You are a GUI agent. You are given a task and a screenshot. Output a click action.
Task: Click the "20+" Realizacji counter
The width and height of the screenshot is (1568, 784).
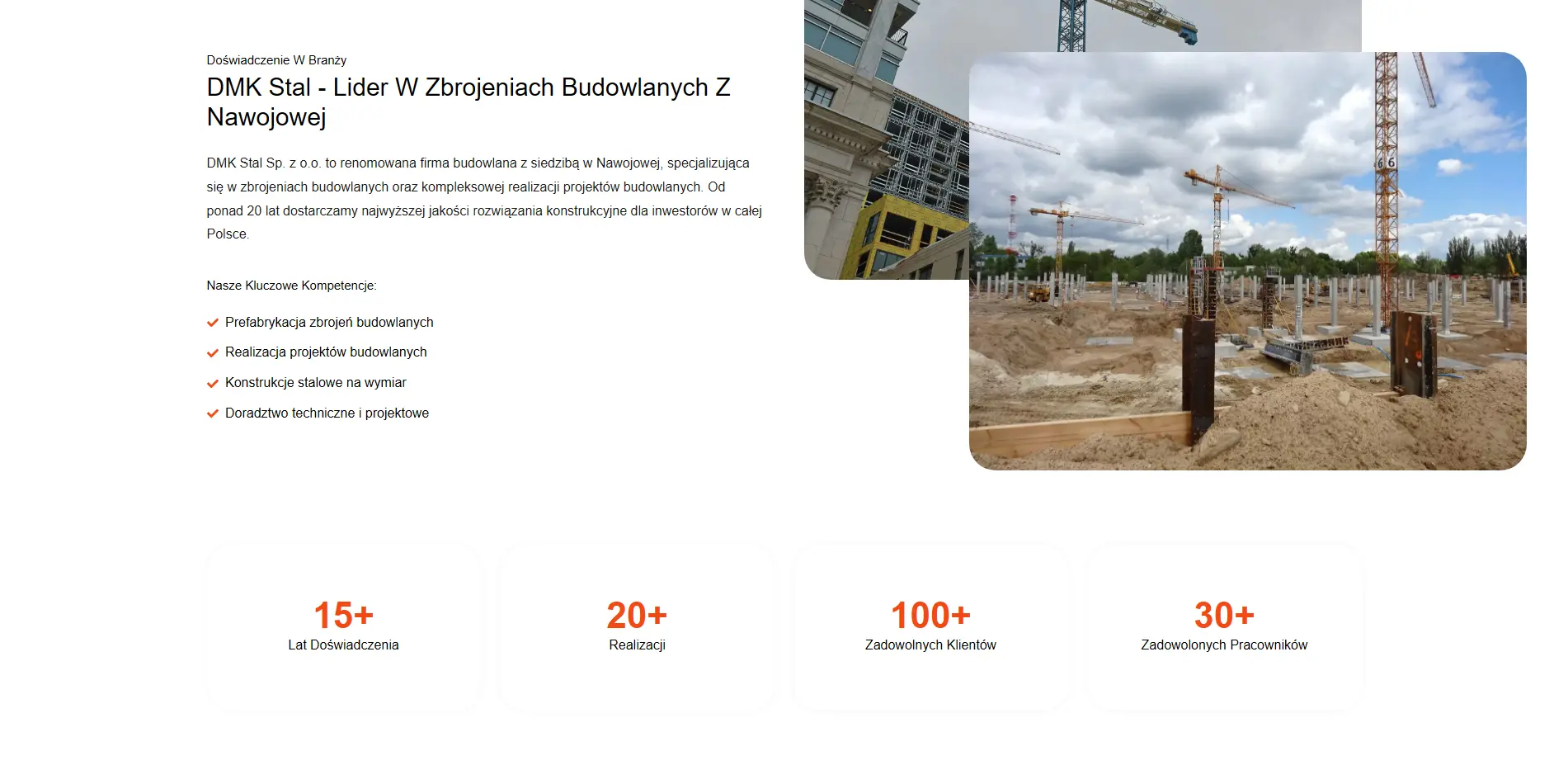(637, 615)
